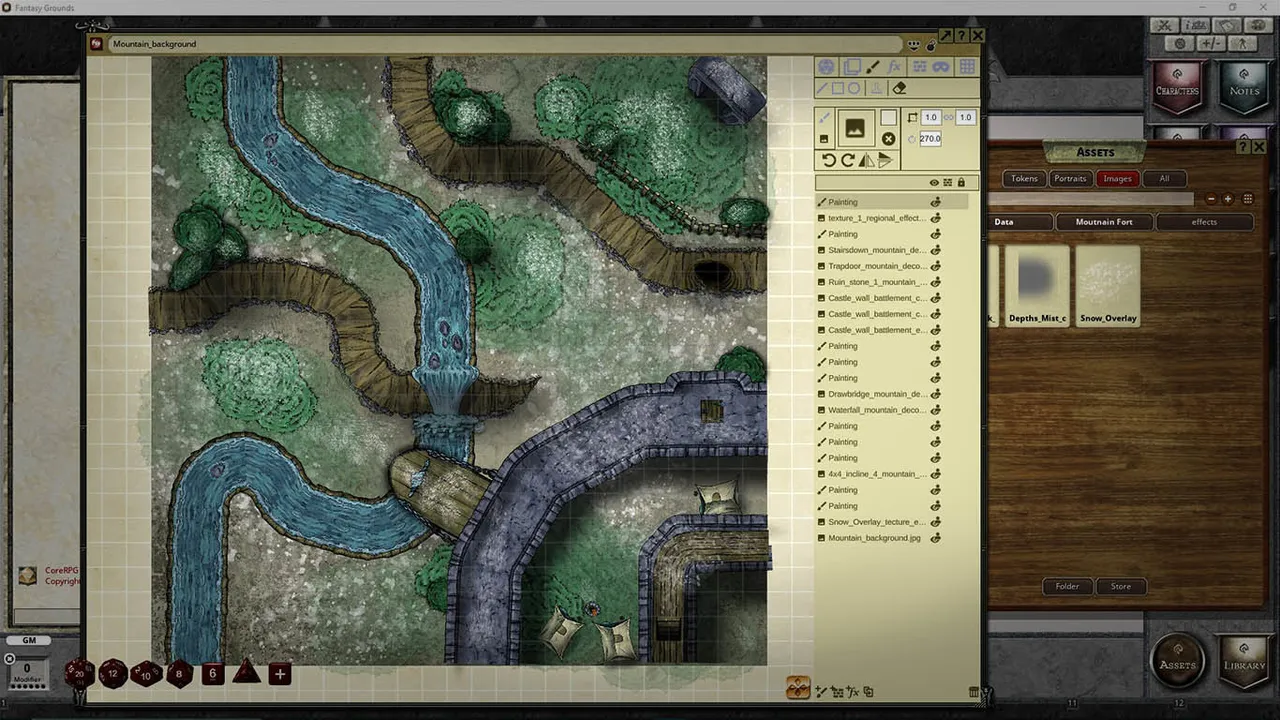Click the white color swatch box
Viewport: 1280px width, 720px height.
point(888,118)
